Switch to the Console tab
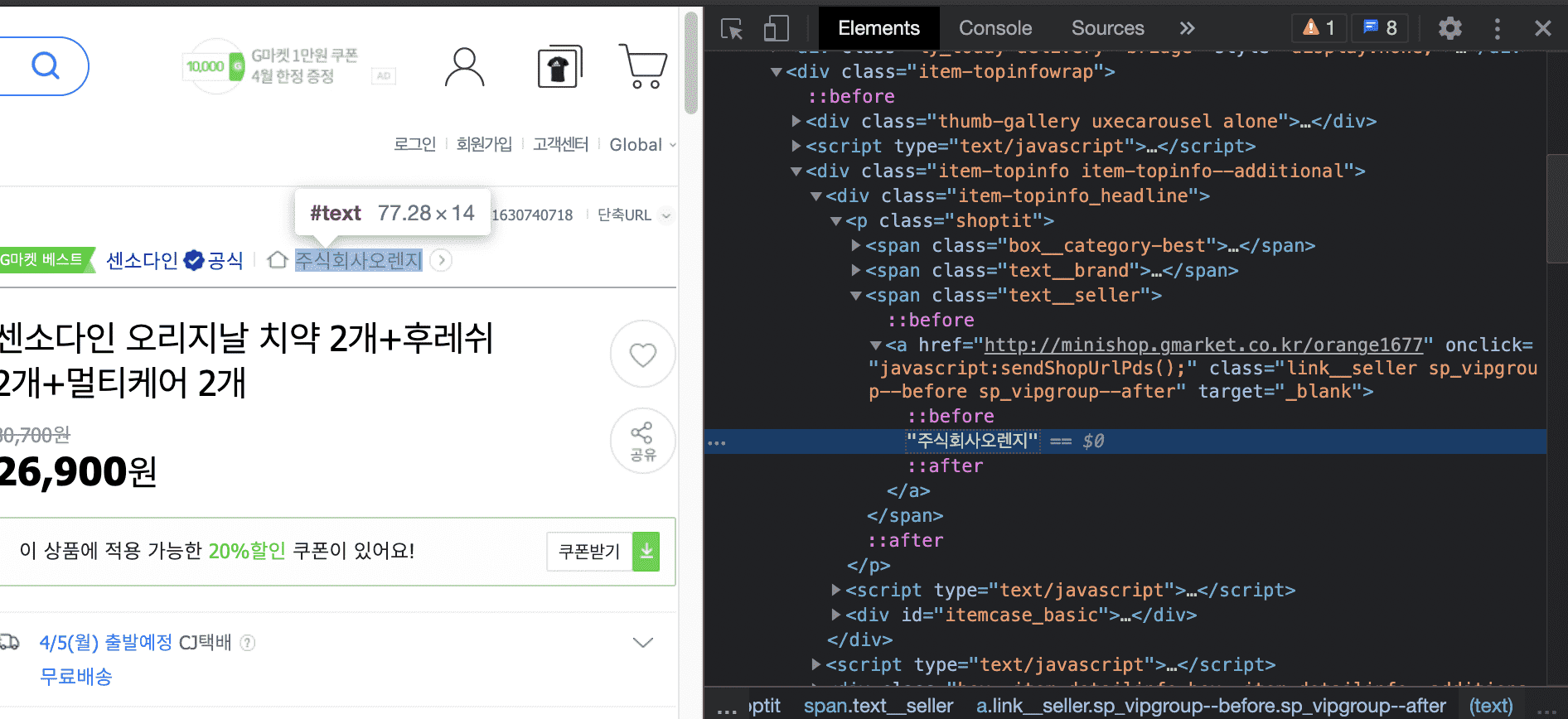 pyautogui.click(x=995, y=28)
